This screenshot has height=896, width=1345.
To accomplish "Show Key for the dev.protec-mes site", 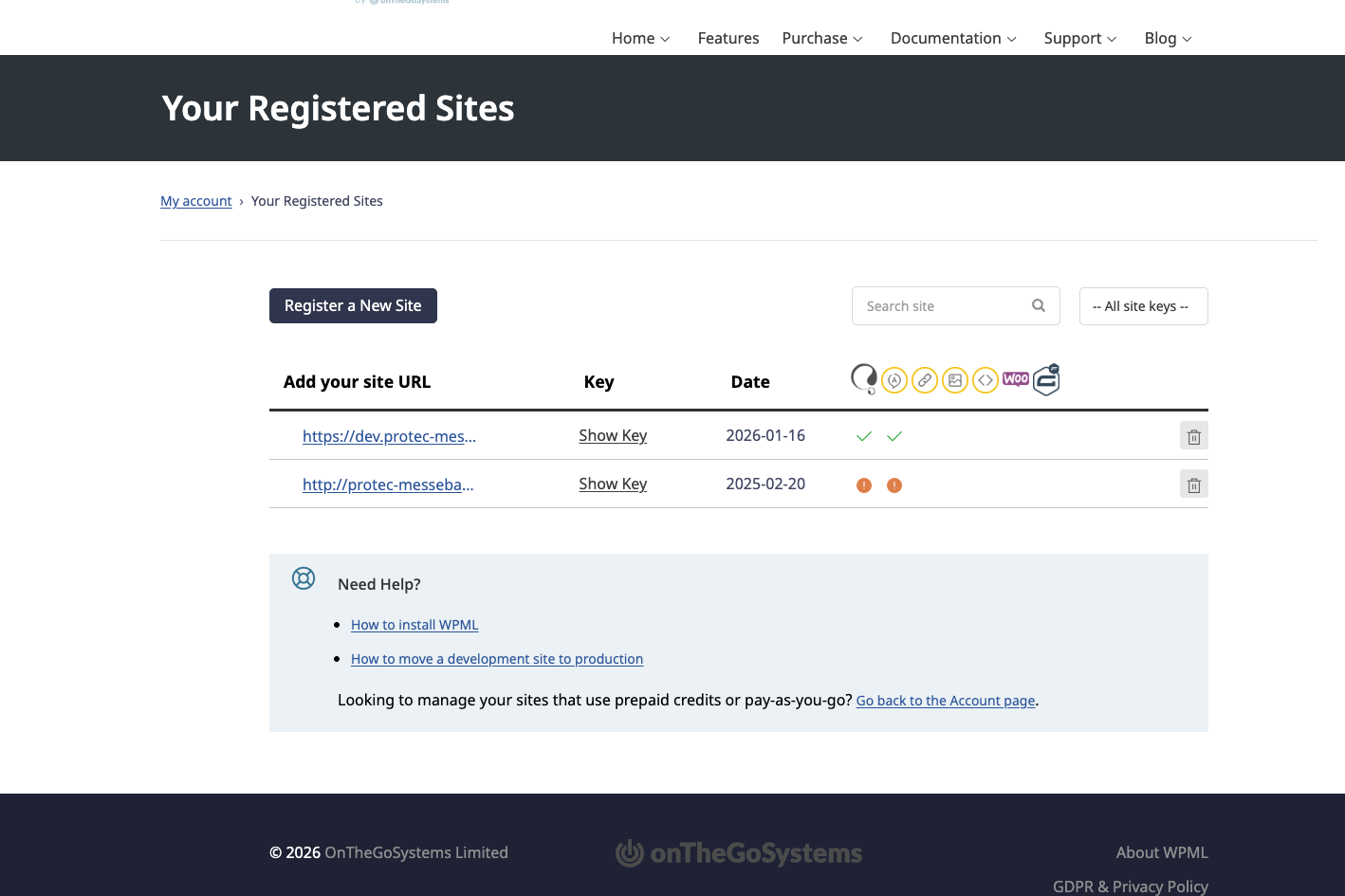I will point(613,435).
